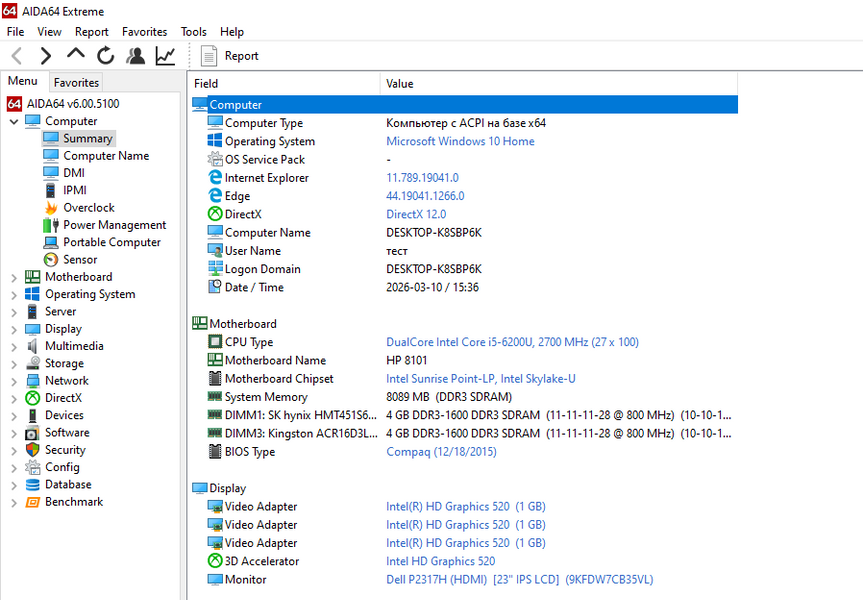The height and width of the screenshot is (600, 863).
Task: Click the Storage drive icon
Action: click(32, 363)
